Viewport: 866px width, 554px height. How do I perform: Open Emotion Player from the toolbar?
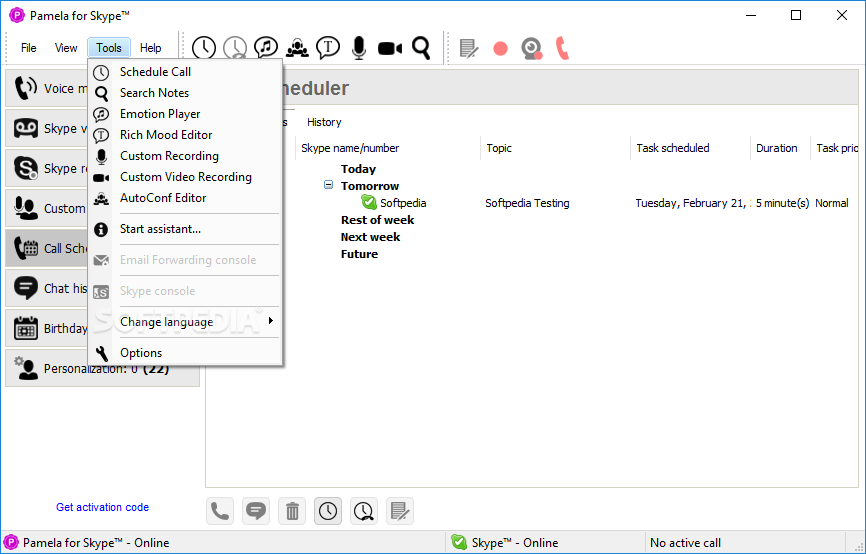pos(266,48)
